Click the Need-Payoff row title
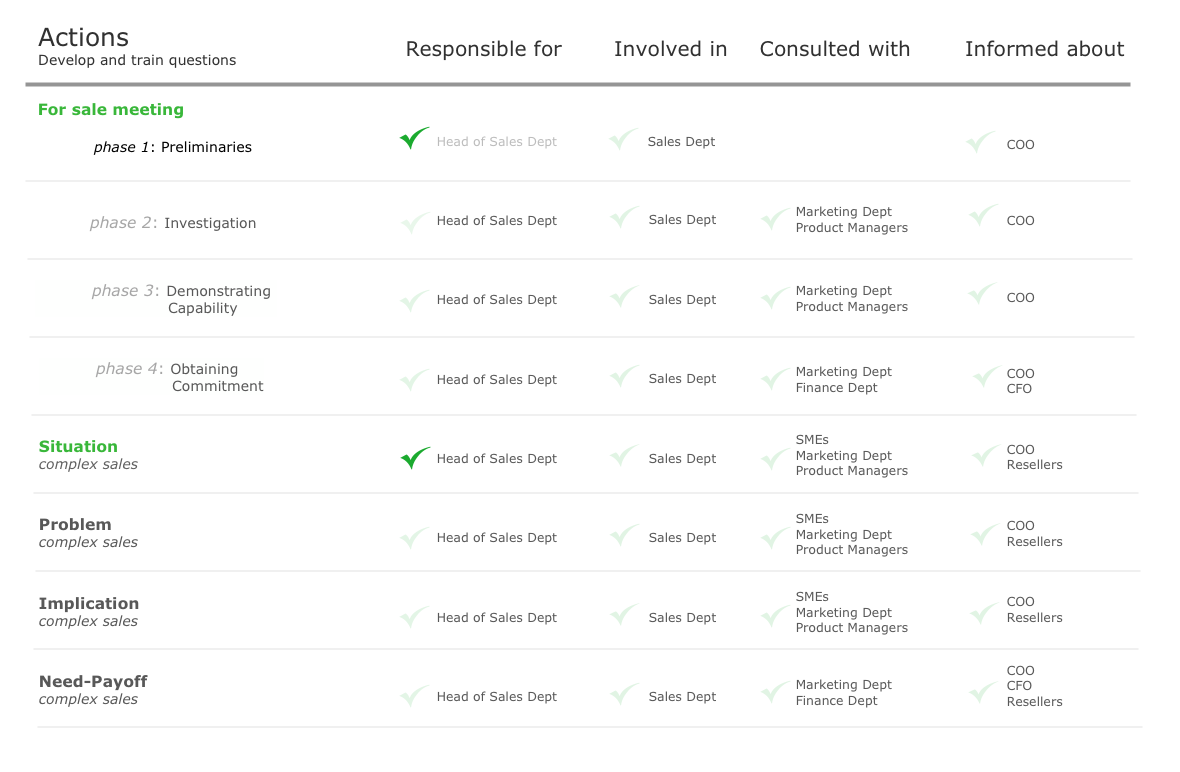The image size is (1180, 772). click(x=93, y=682)
